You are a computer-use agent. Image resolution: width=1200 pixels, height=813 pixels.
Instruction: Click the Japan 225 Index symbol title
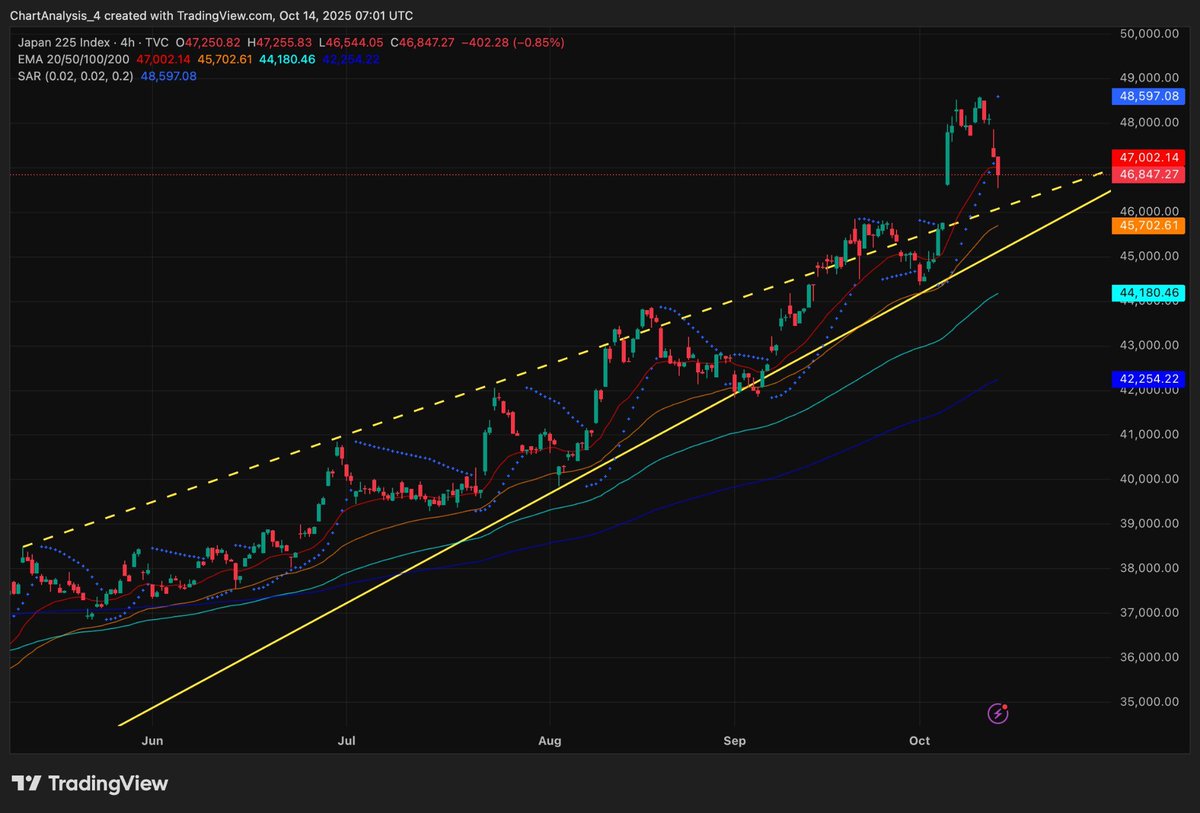tap(62, 43)
